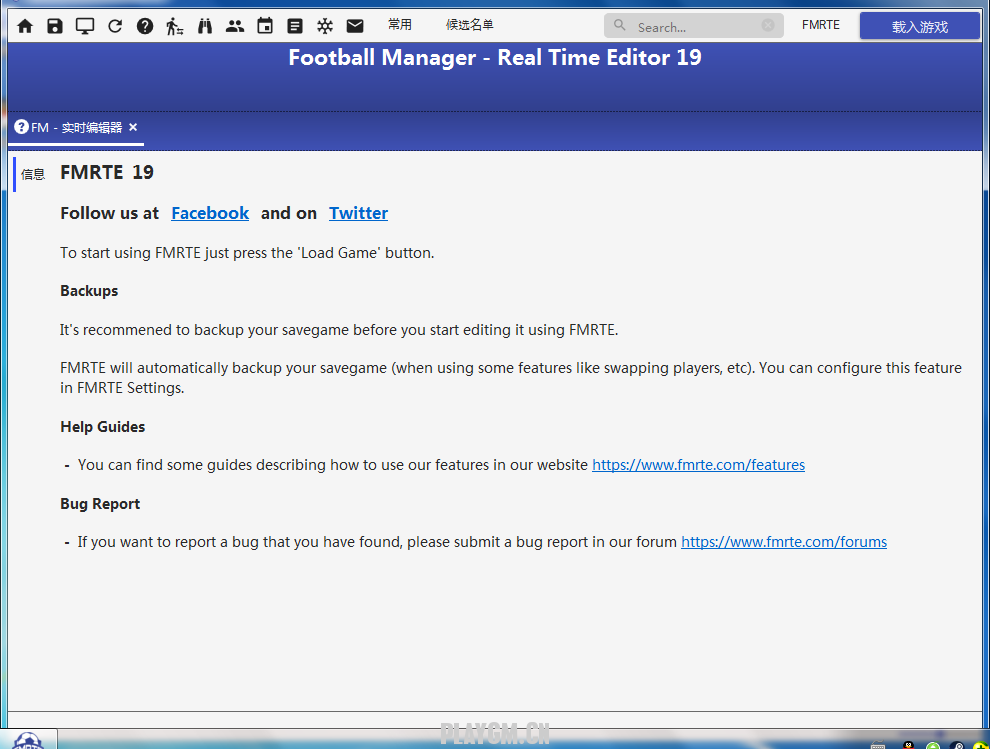
Task: Click the magnifier icon in search box
Action: [619, 25]
